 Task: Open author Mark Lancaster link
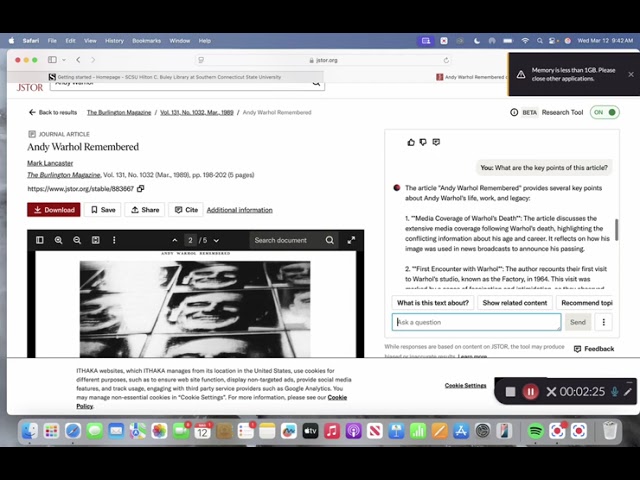point(50,163)
